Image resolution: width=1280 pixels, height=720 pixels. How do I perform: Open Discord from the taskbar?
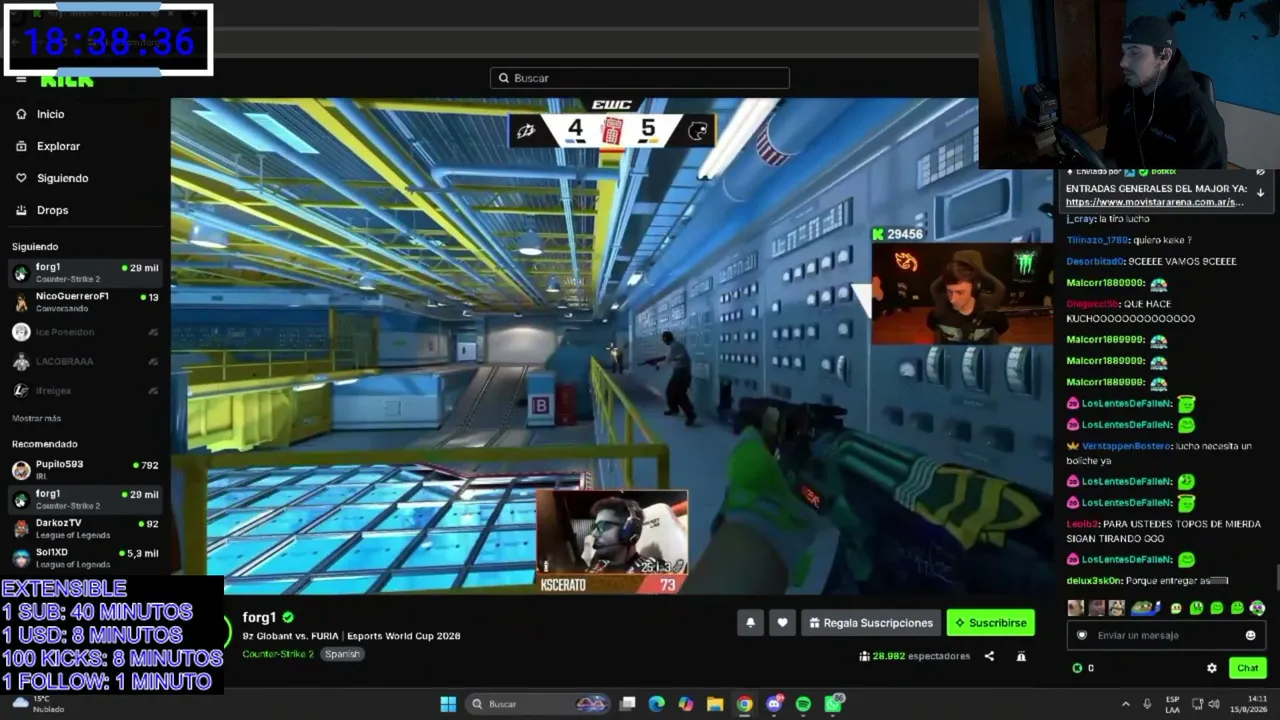pyautogui.click(x=774, y=704)
